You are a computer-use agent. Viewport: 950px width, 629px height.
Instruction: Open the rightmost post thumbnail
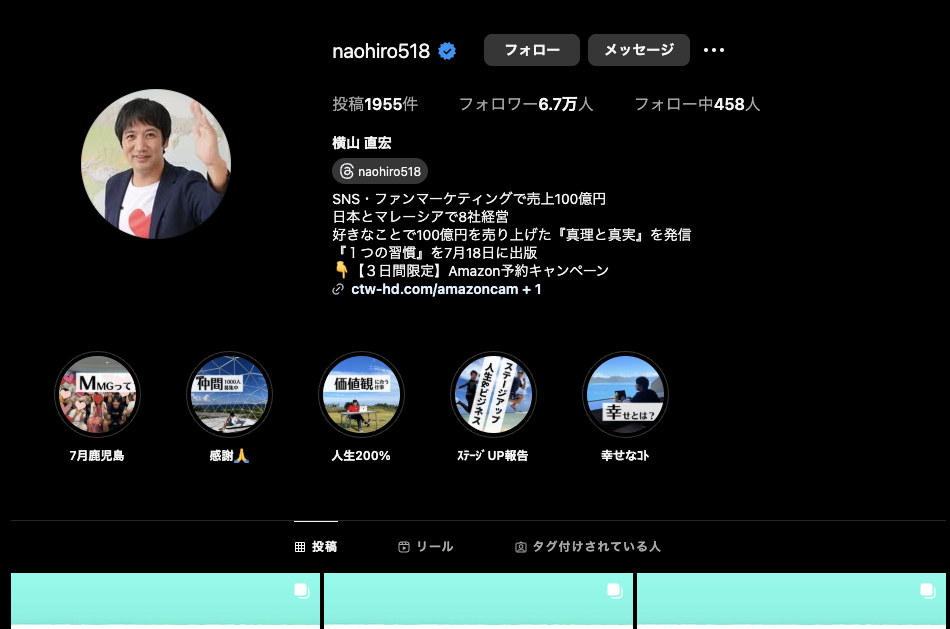coord(791,600)
